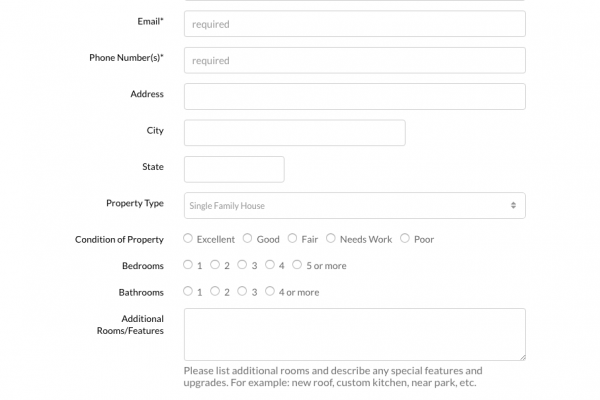Click into the City field
Image resolution: width=600 pixels, height=400 pixels.
coord(295,132)
